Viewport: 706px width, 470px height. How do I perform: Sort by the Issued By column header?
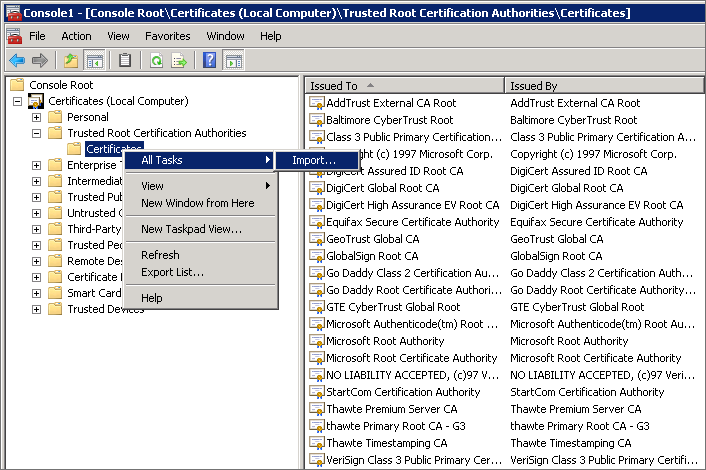pyautogui.click(x=604, y=86)
